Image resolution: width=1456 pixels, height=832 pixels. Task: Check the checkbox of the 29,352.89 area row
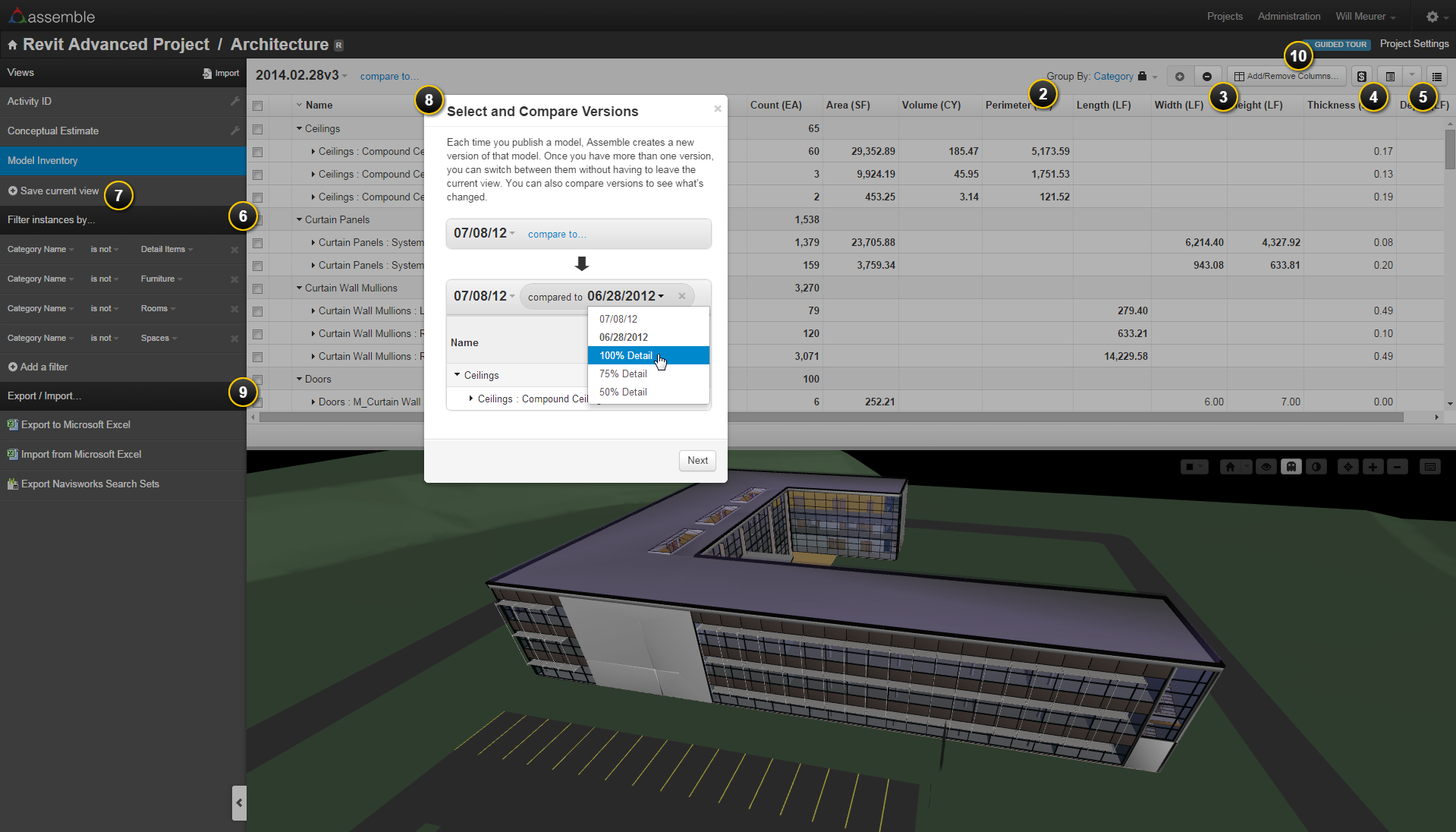pyautogui.click(x=258, y=152)
